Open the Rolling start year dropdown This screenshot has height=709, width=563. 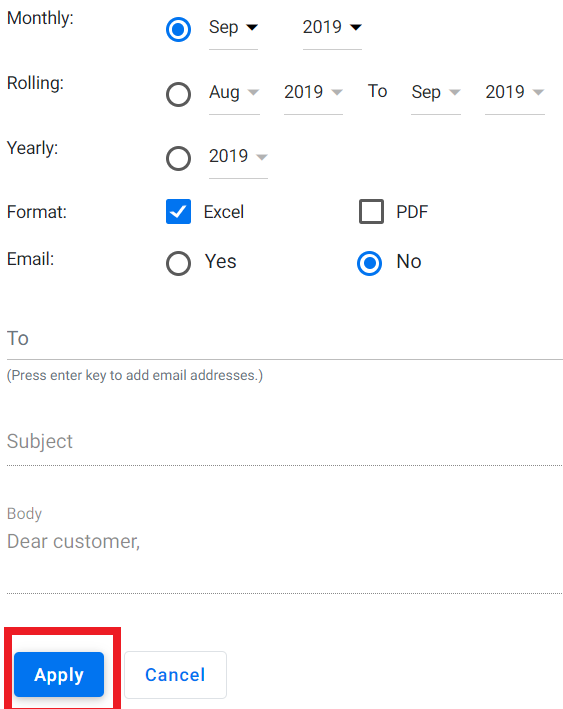pos(313,95)
